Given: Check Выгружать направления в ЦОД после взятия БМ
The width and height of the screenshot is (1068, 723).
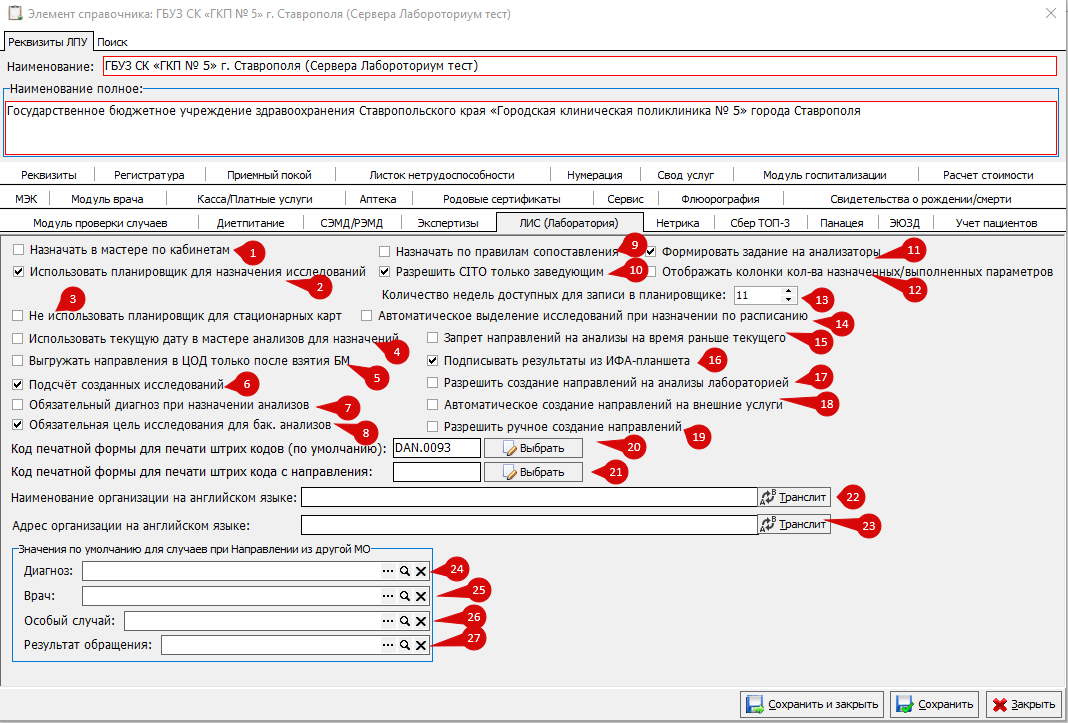Looking at the screenshot, I should (x=18, y=360).
